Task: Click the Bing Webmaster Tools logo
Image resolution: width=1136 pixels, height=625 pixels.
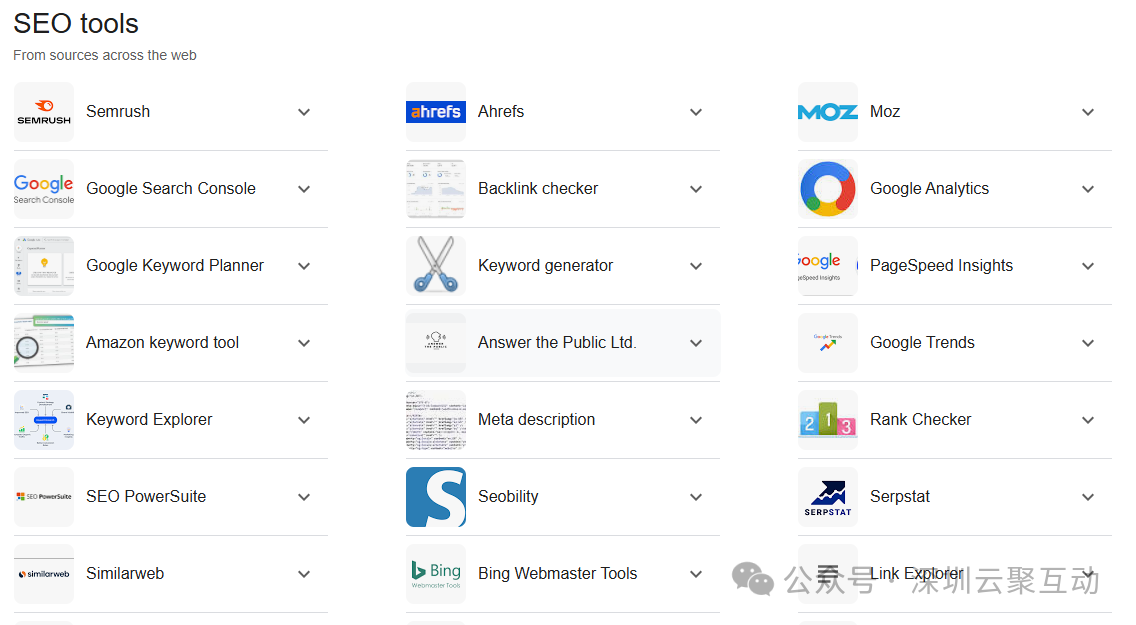Action: pos(436,574)
